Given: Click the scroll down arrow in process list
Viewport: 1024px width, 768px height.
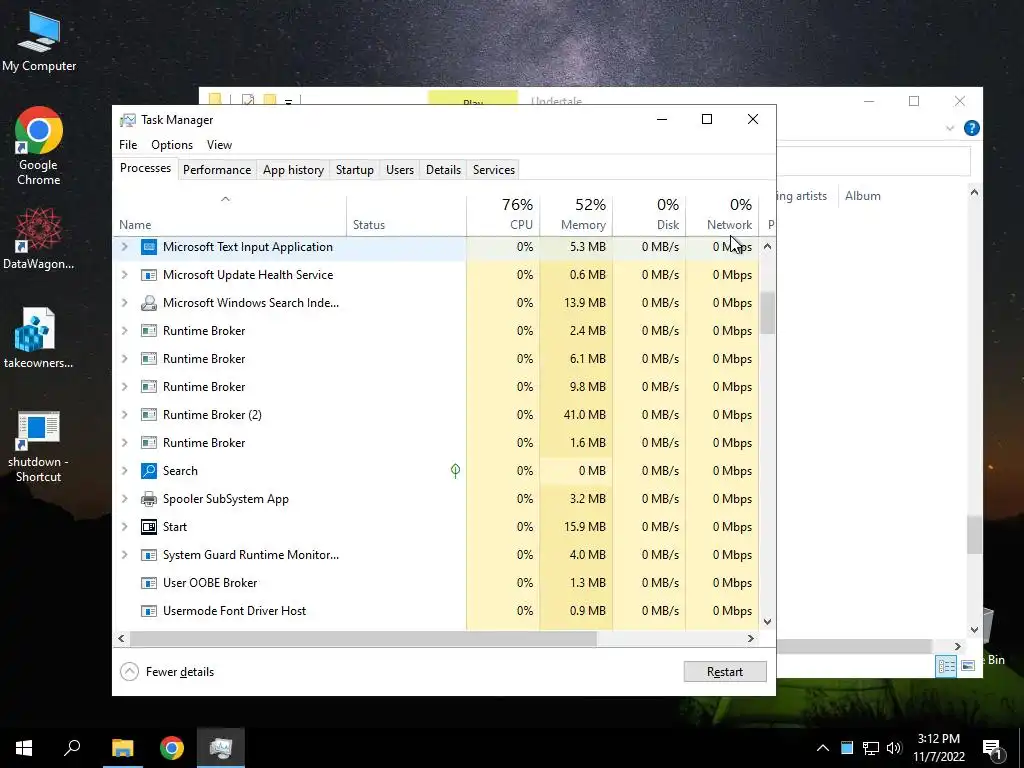Looking at the screenshot, I should coord(767,622).
